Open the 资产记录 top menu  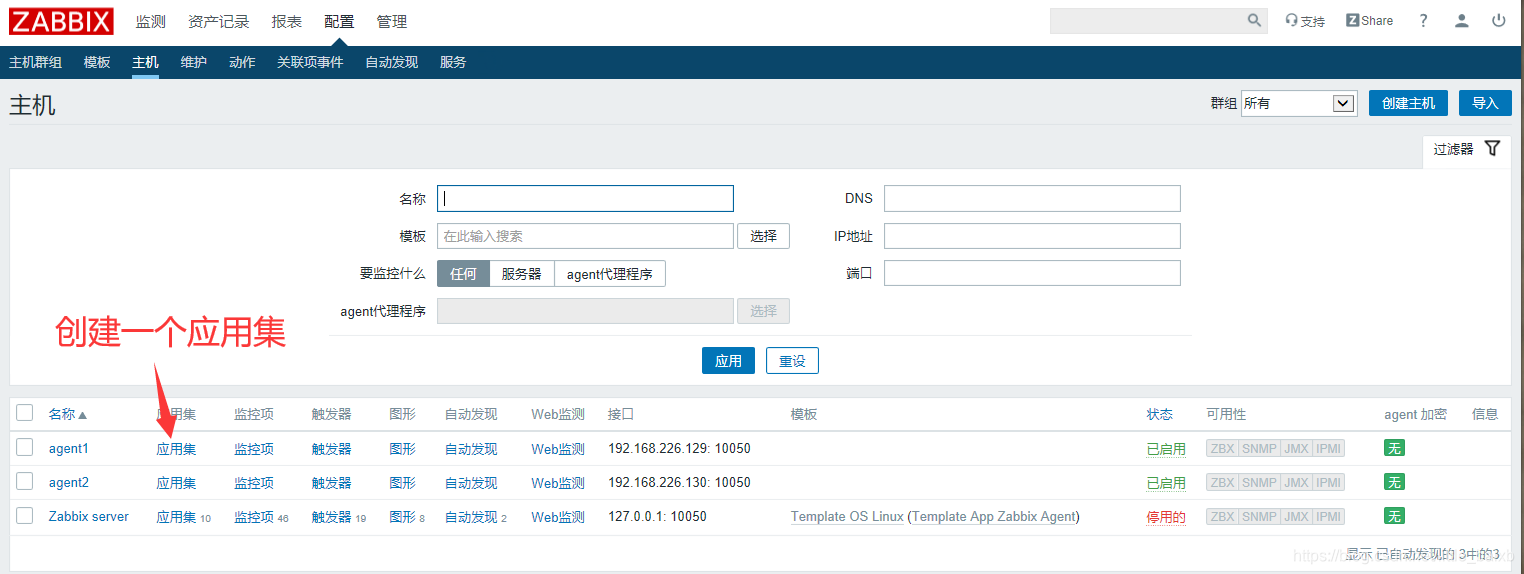(219, 21)
